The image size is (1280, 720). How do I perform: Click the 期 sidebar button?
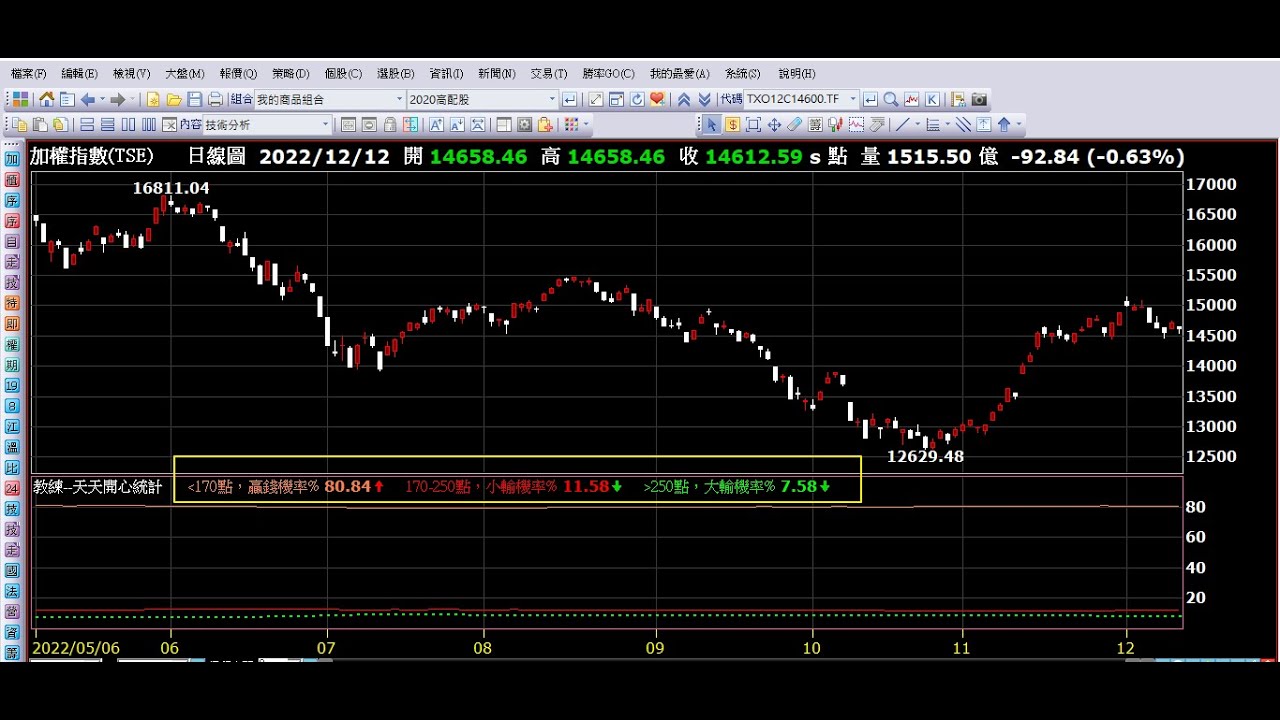tap(12, 365)
